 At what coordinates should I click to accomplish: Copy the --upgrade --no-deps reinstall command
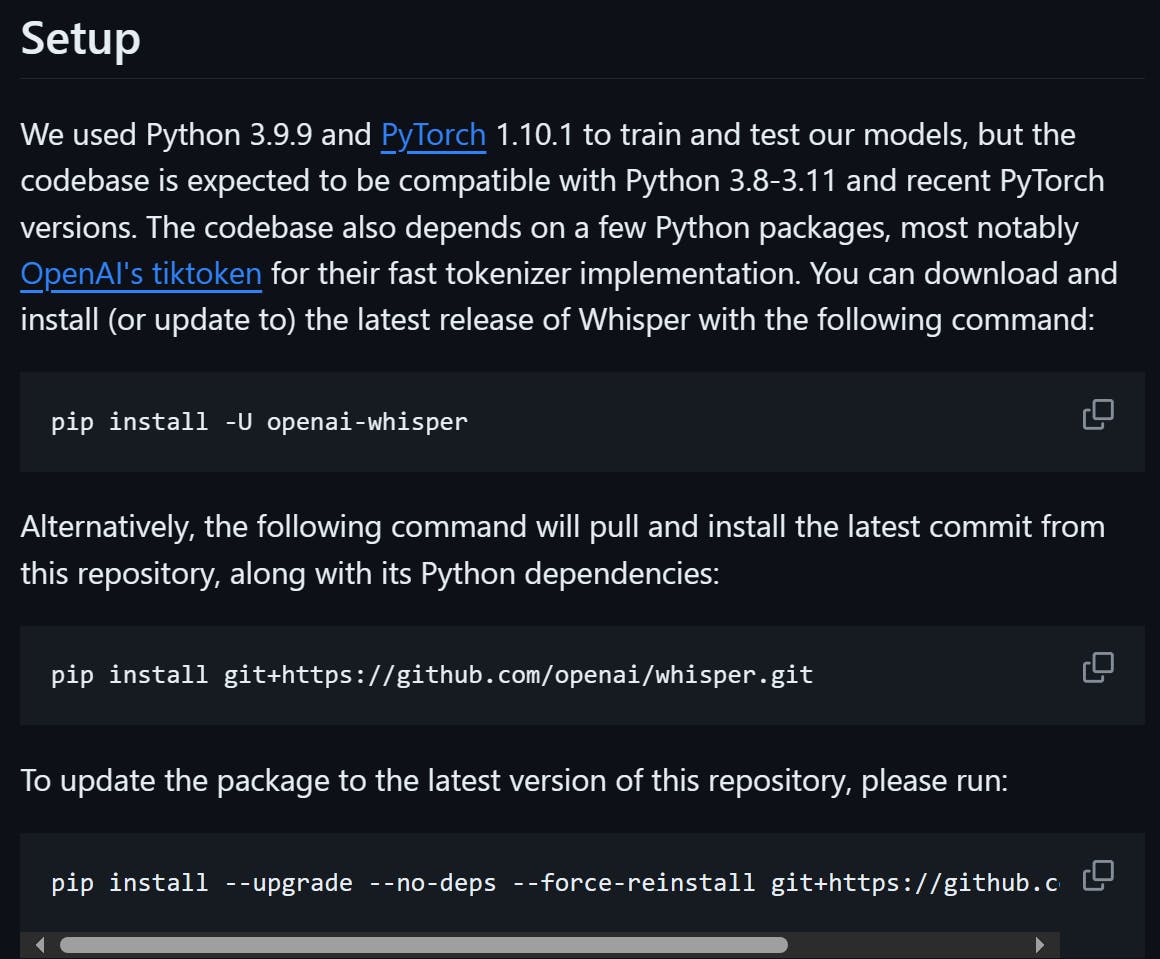click(1098, 875)
